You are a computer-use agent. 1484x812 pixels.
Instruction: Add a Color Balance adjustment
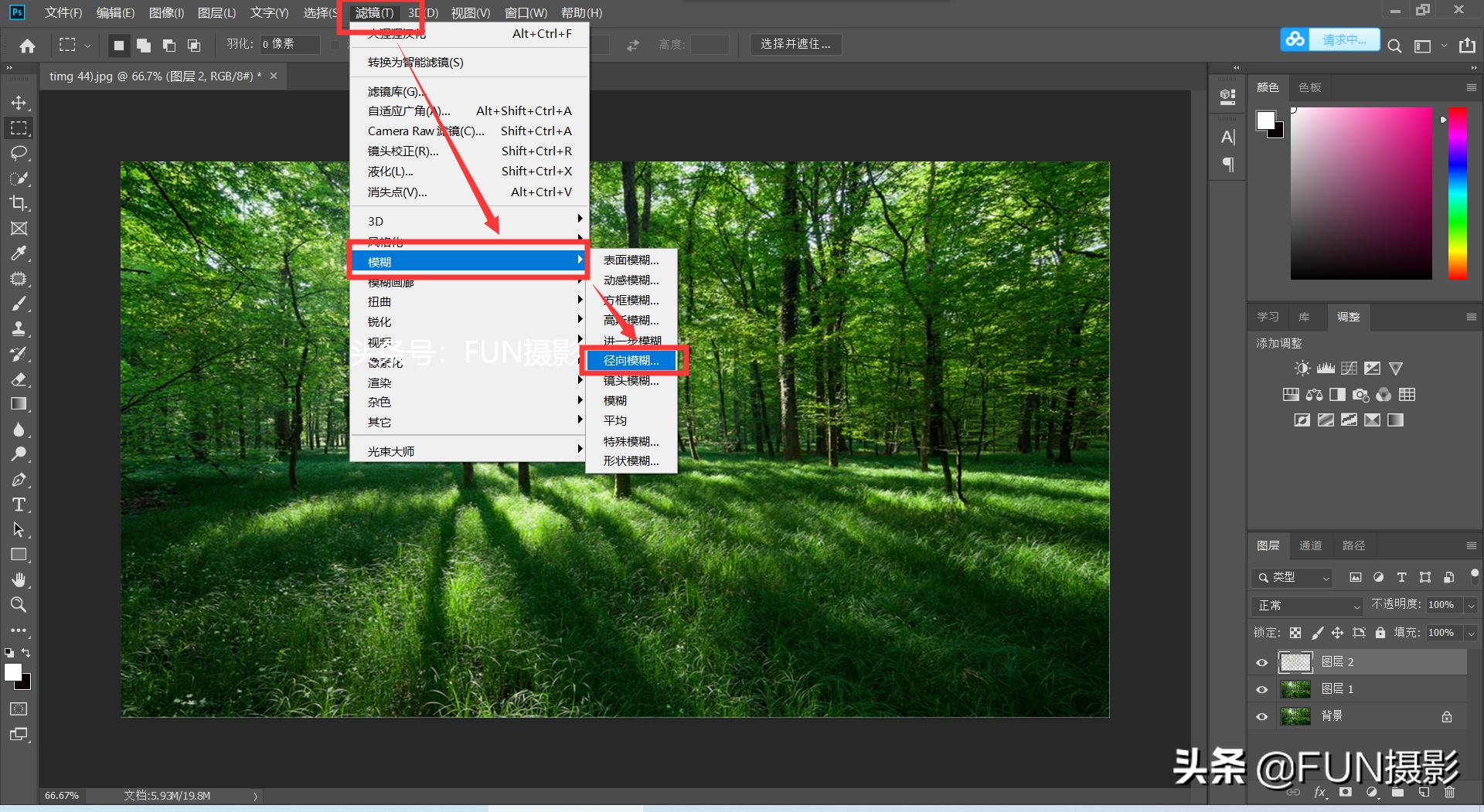point(1314,395)
